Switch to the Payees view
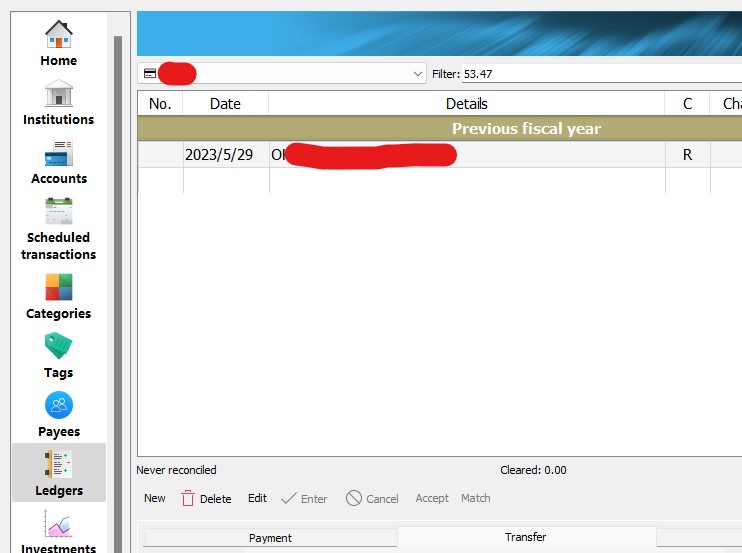Screen dimensions: 742x553 [59, 415]
